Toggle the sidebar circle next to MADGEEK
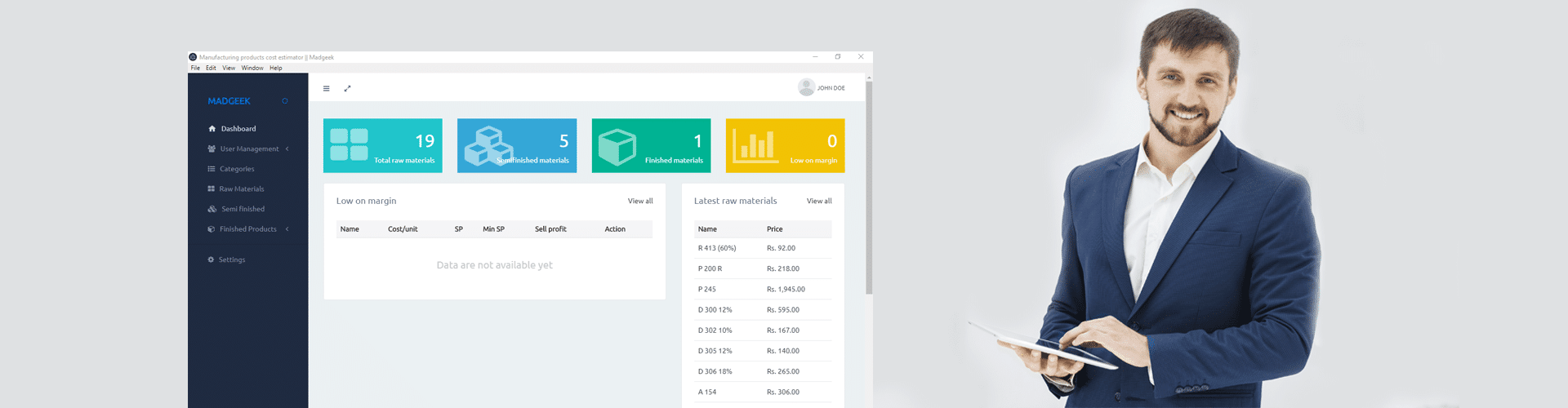This screenshot has height=408, width=1568. (285, 101)
